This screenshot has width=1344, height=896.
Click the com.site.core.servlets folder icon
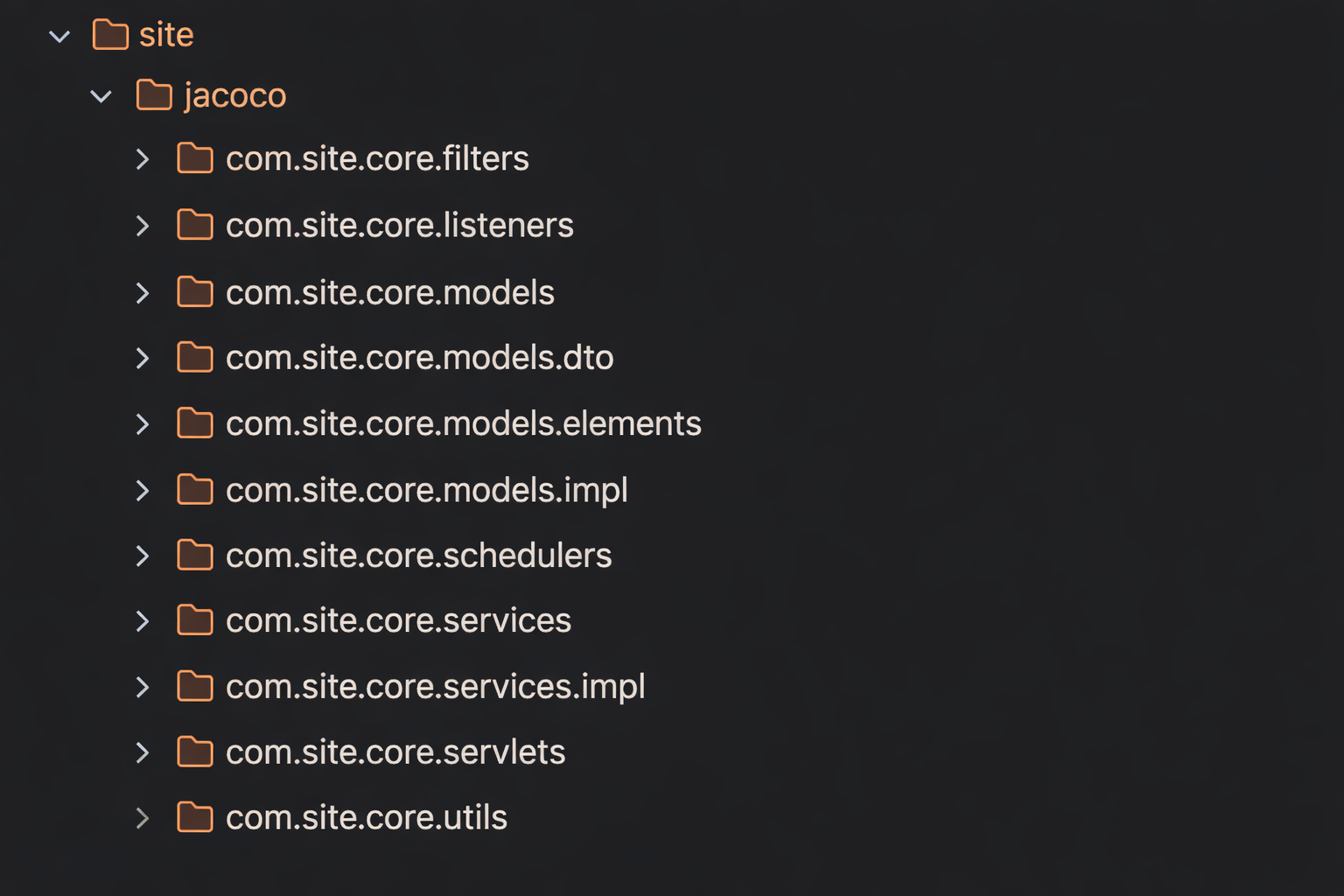pyautogui.click(x=194, y=752)
